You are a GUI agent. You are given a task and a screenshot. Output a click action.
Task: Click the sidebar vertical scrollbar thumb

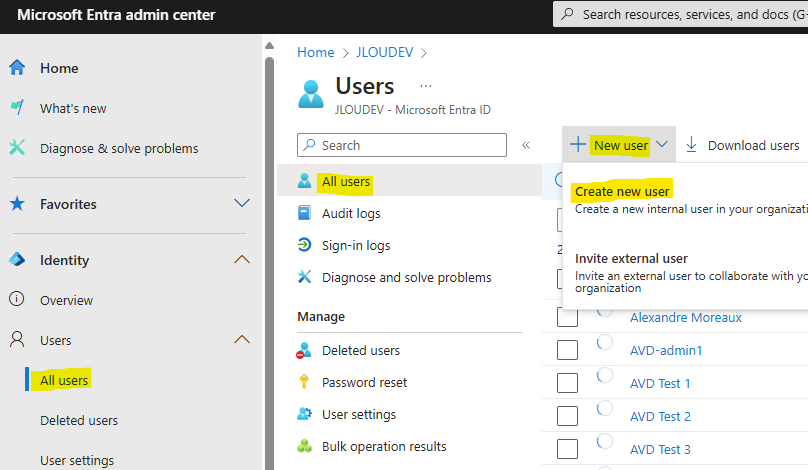tap(269, 263)
